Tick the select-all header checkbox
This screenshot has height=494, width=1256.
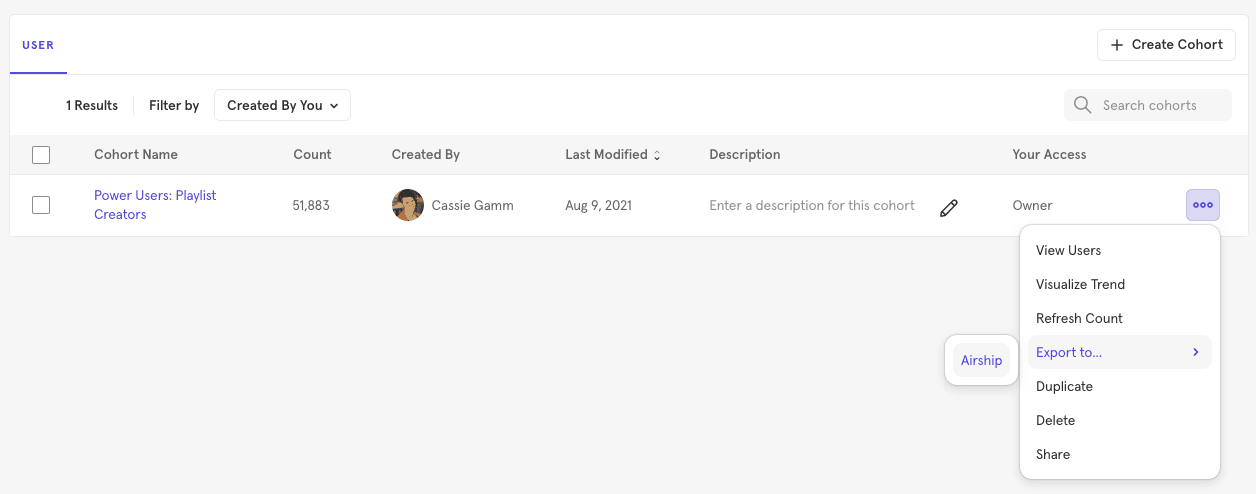pos(41,155)
